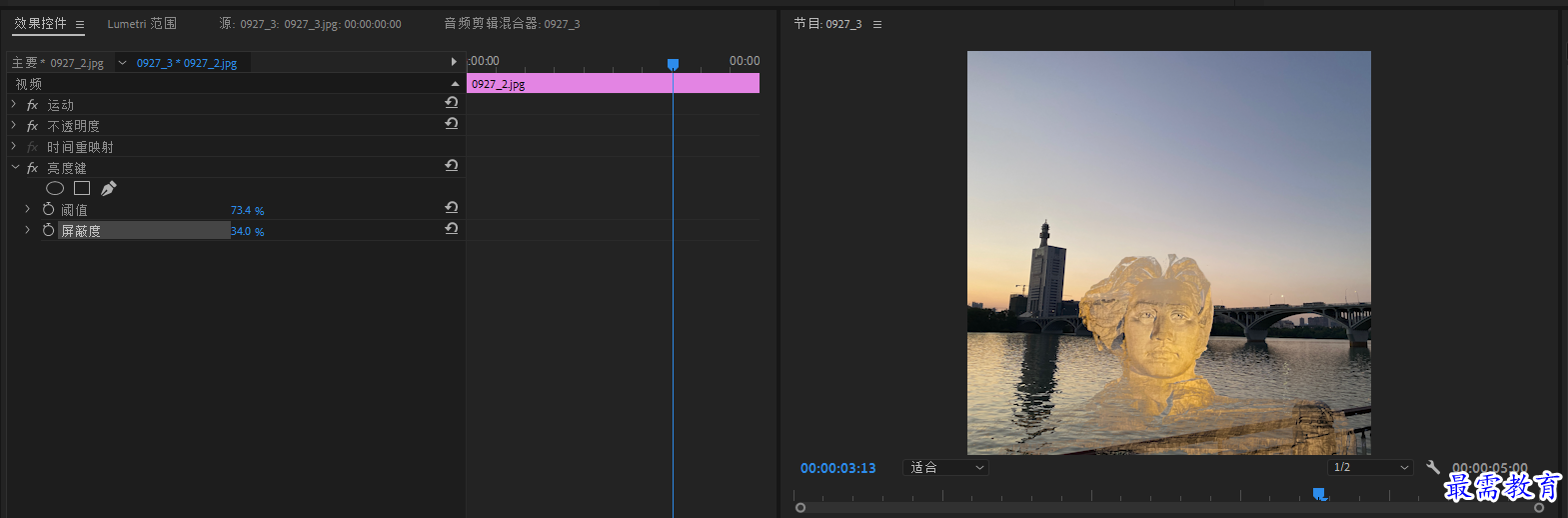1568x518 pixels.
Task: Click the 运动 effect name
Action: pyautogui.click(x=61, y=105)
